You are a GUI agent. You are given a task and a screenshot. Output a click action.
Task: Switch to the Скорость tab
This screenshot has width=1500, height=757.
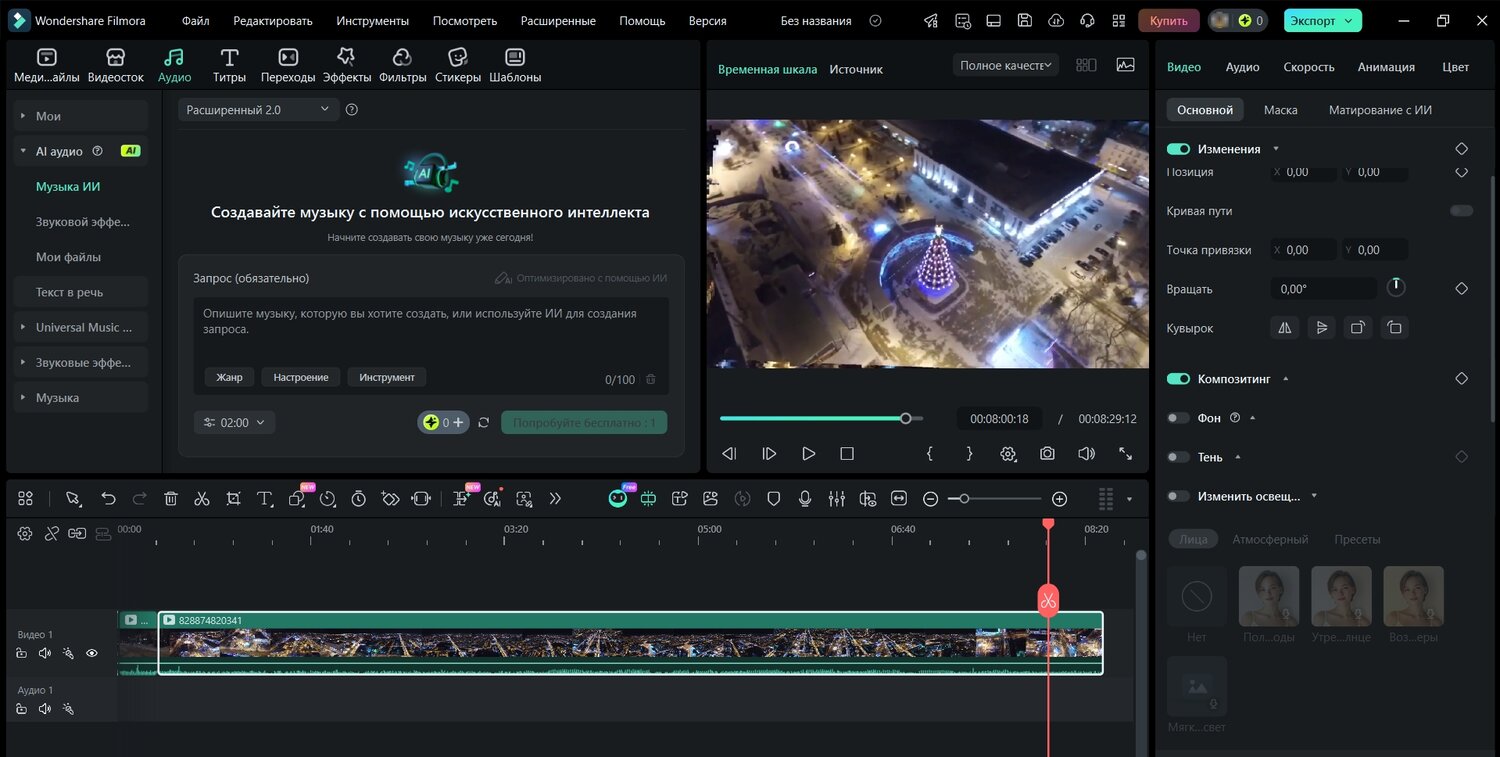1309,67
